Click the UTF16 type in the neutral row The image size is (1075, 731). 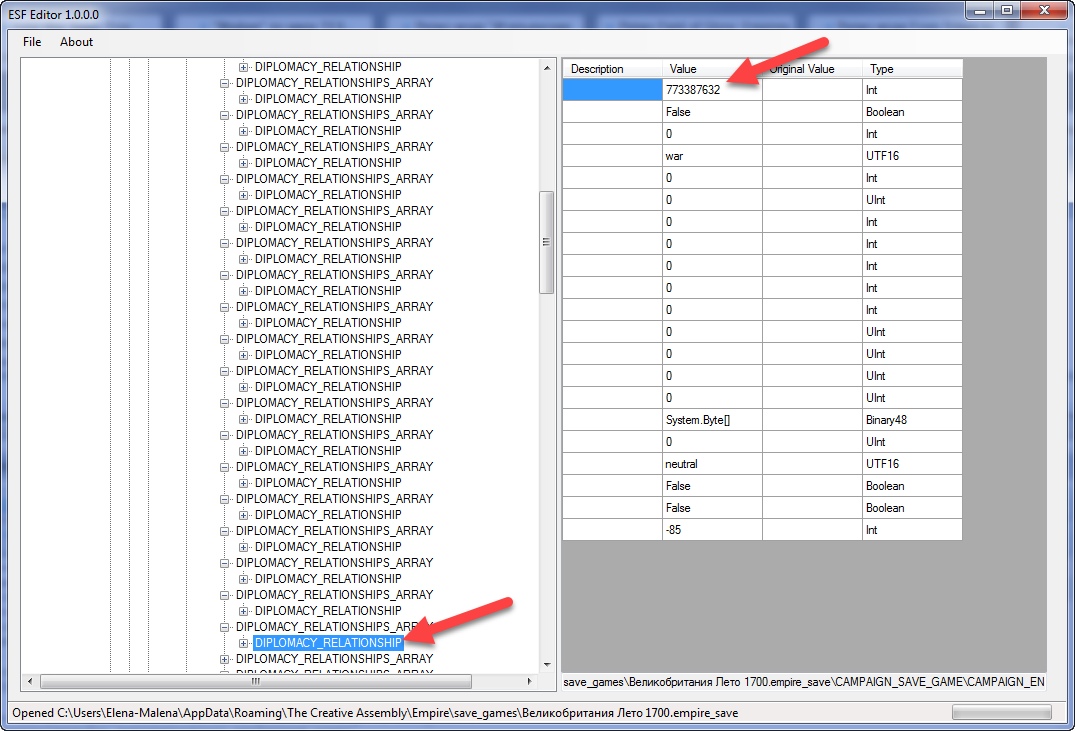[912, 464]
